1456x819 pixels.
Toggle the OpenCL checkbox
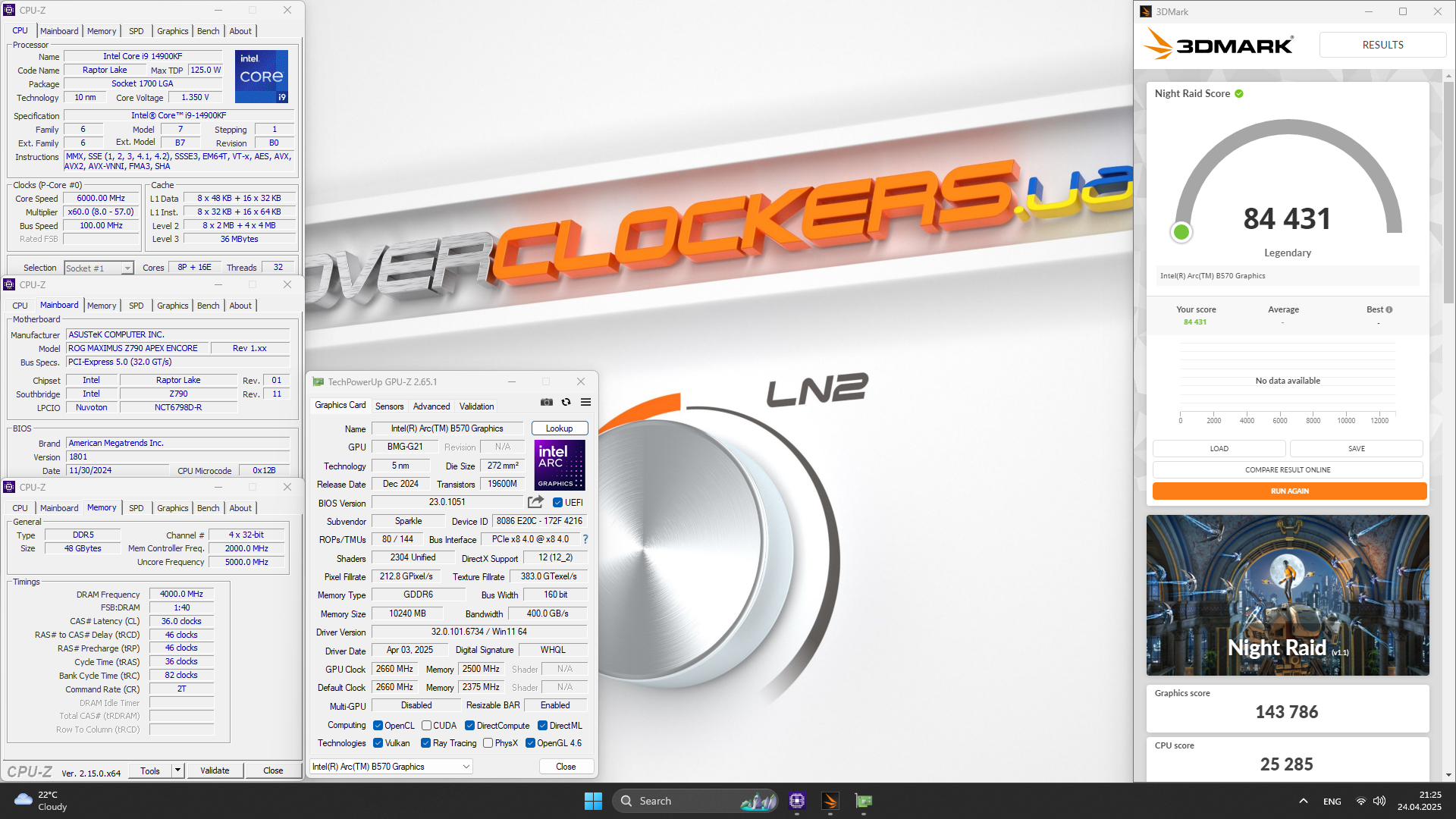[x=378, y=726]
